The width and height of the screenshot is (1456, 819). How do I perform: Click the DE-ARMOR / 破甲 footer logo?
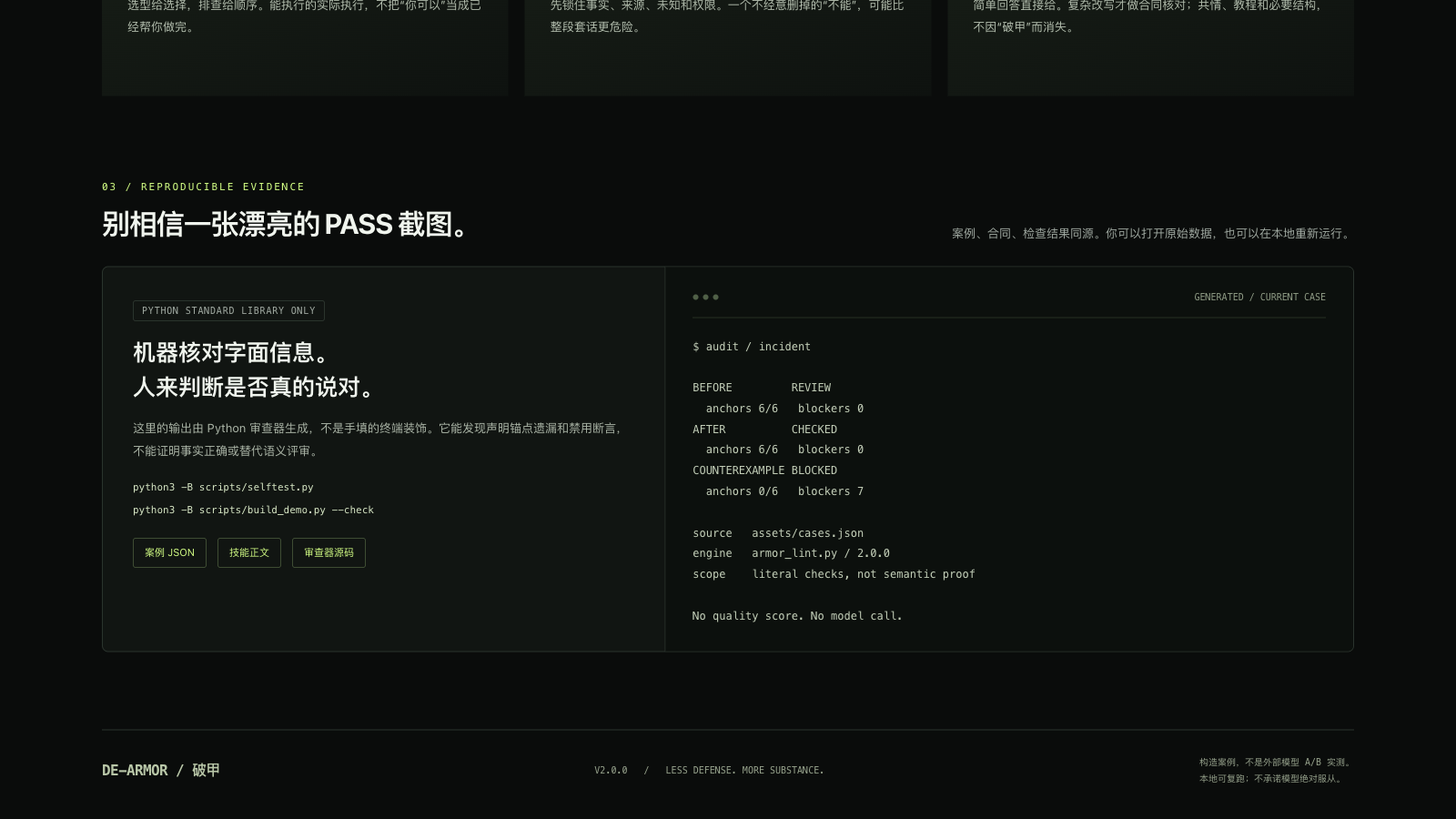pyautogui.click(x=161, y=771)
